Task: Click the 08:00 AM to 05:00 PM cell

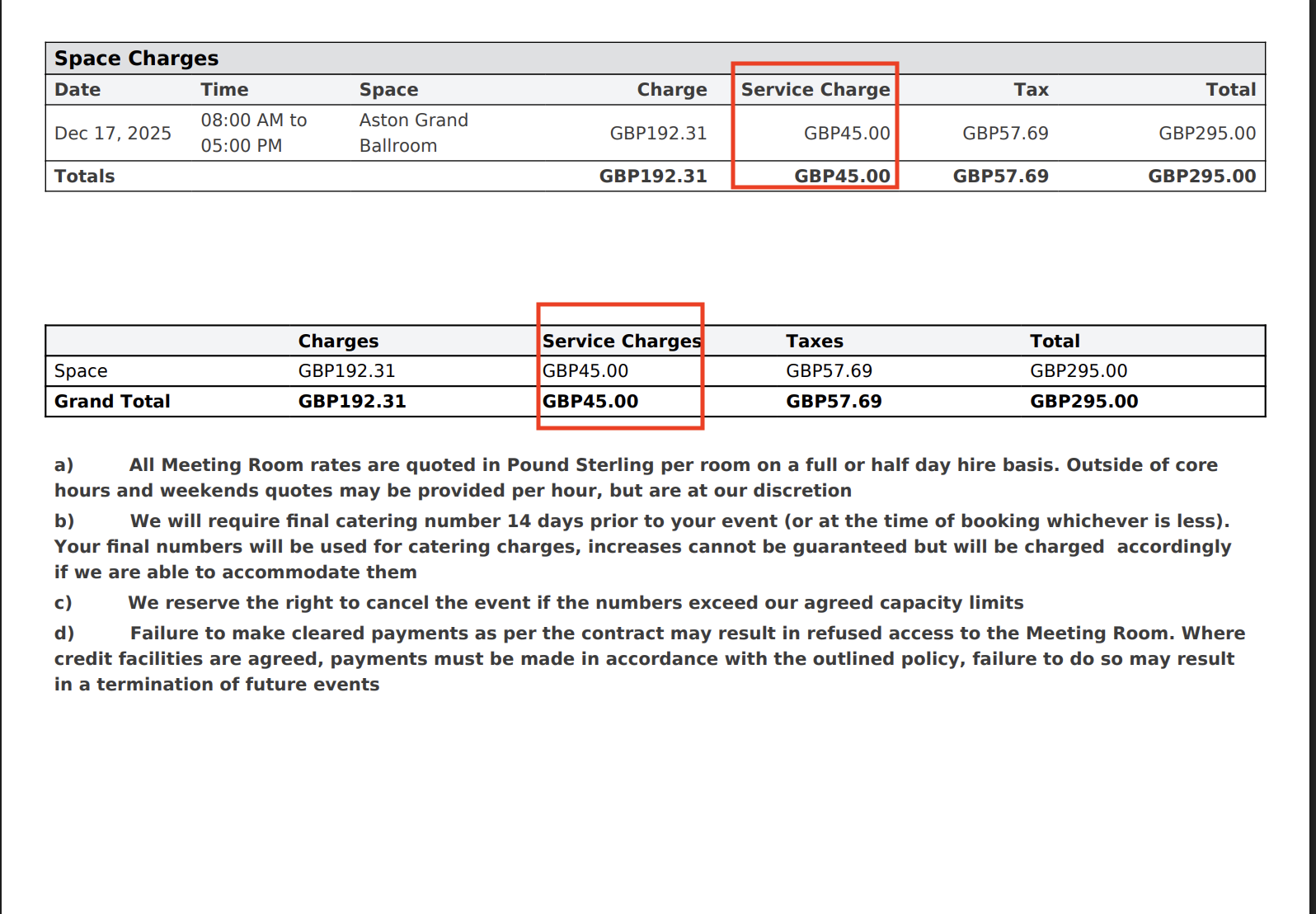Action: coord(253,133)
